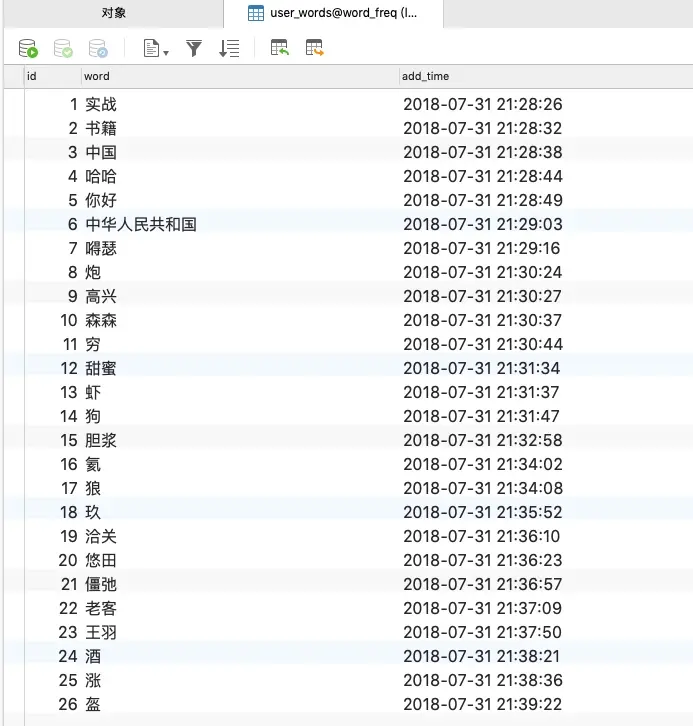Click the timestamp 2018-07-31 21:28:49
The width and height of the screenshot is (693, 726).
[x=483, y=200]
